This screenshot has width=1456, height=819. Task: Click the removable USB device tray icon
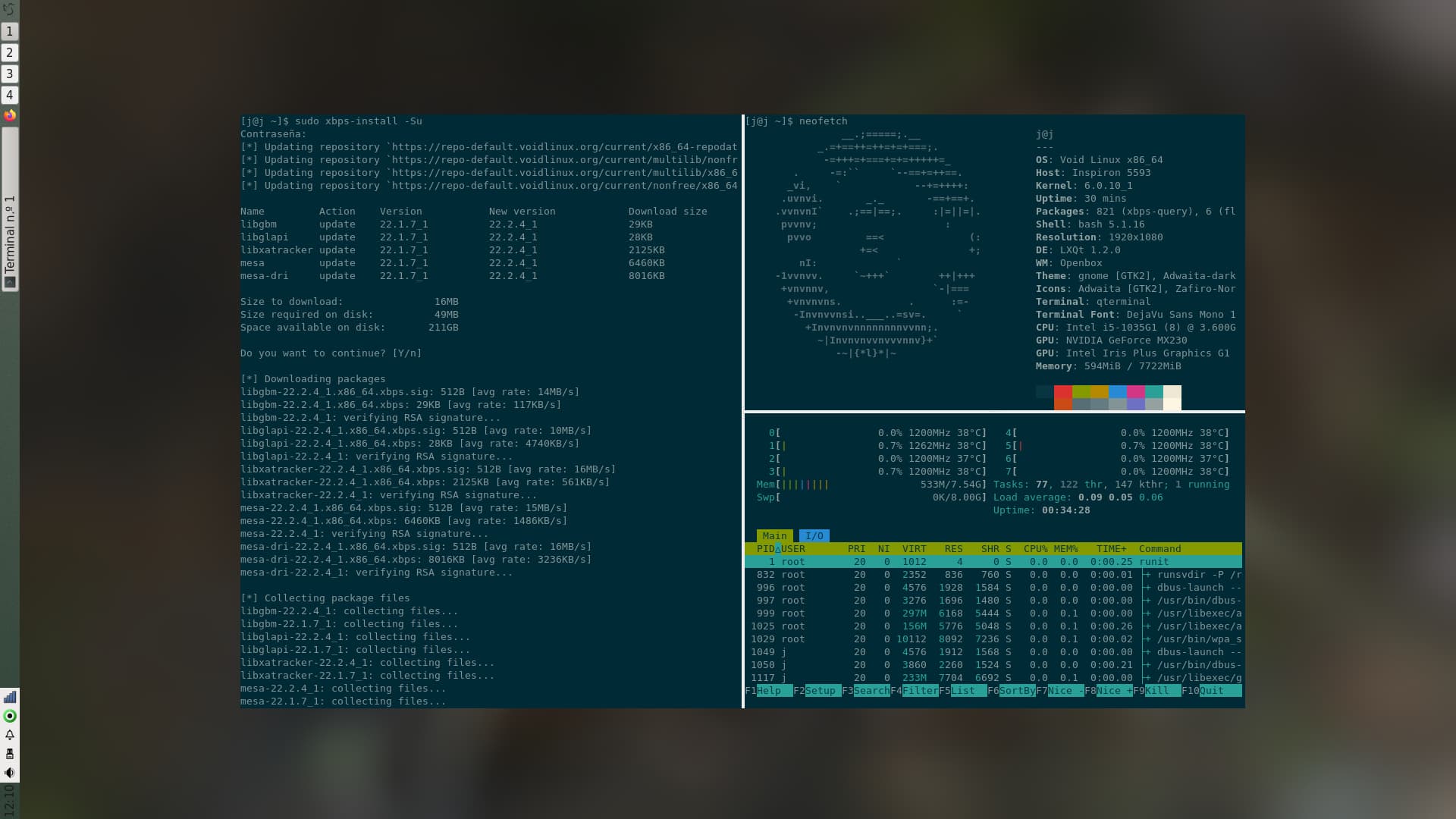click(x=10, y=754)
